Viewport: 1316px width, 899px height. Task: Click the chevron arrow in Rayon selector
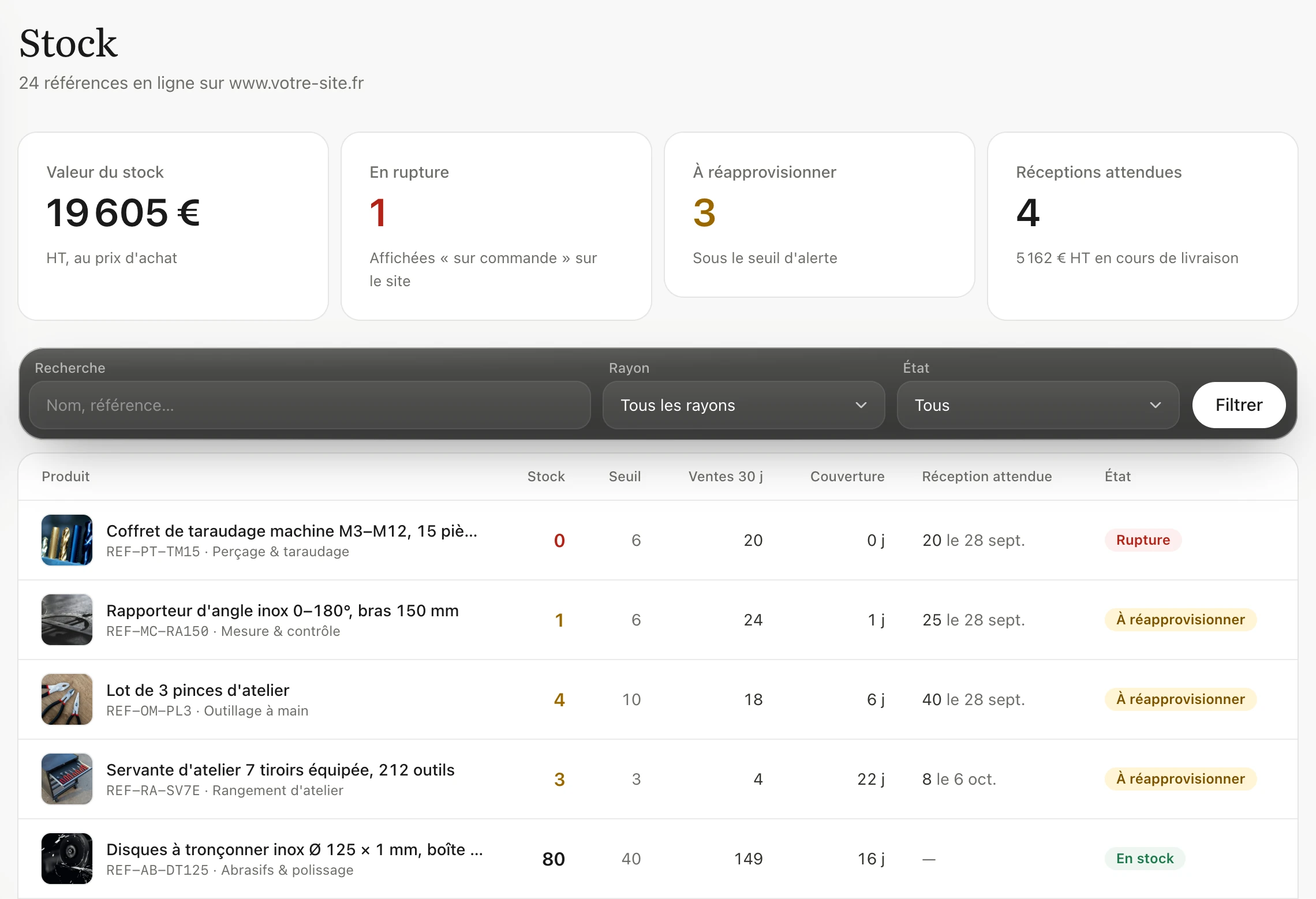[x=861, y=405]
